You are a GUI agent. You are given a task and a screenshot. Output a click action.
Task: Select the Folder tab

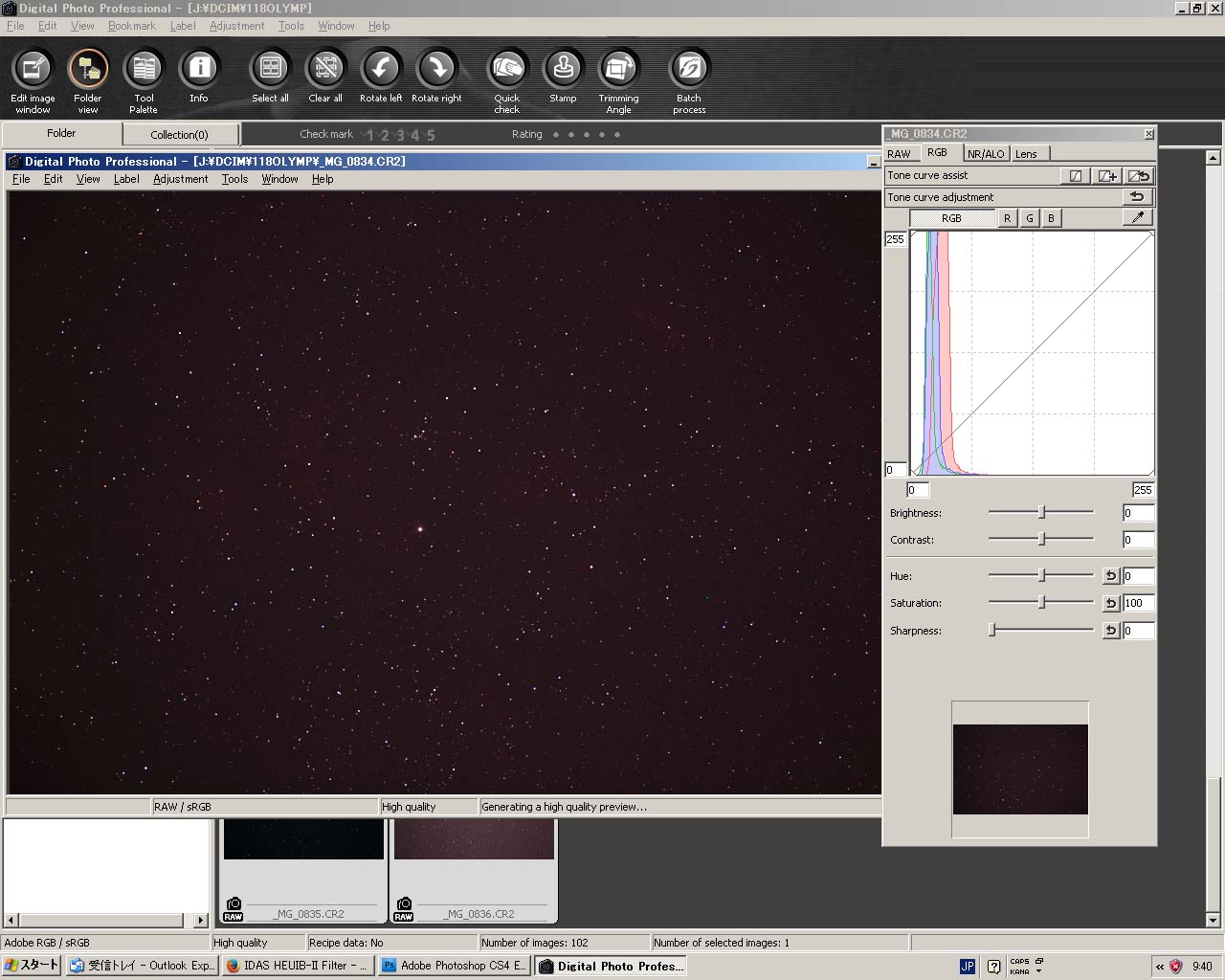(61, 134)
